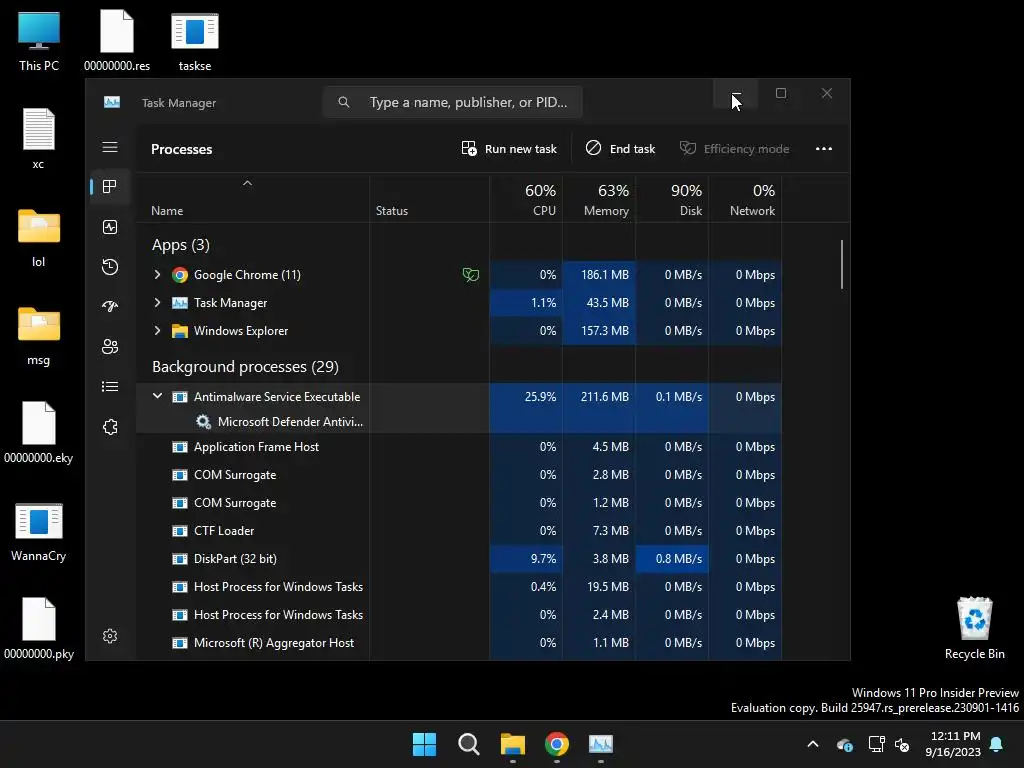The height and width of the screenshot is (768, 1024).
Task: Click DiskPart's 0.8 MB/s disk cell
Action: click(672, 559)
